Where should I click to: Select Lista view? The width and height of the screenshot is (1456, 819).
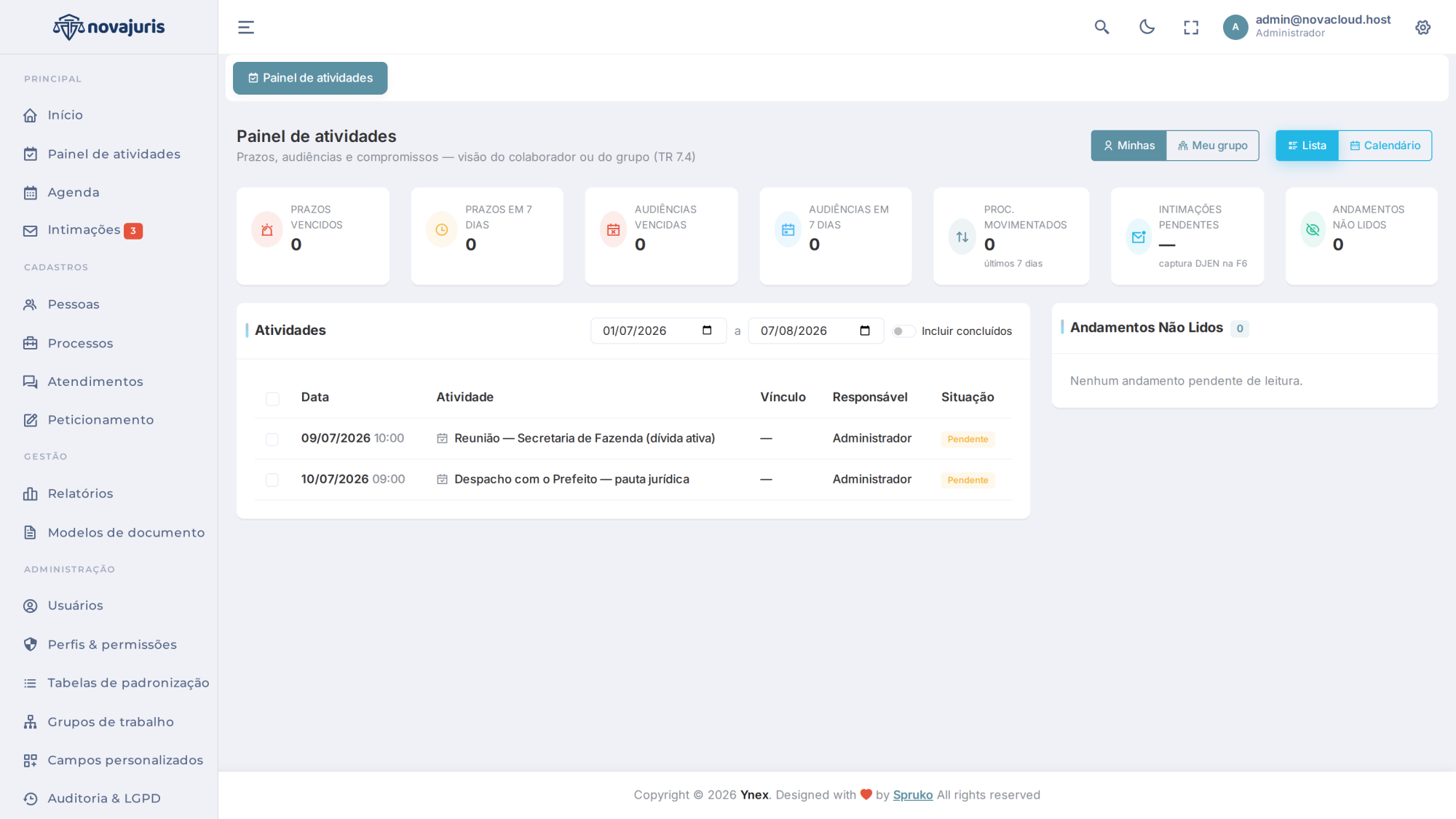tap(1307, 146)
